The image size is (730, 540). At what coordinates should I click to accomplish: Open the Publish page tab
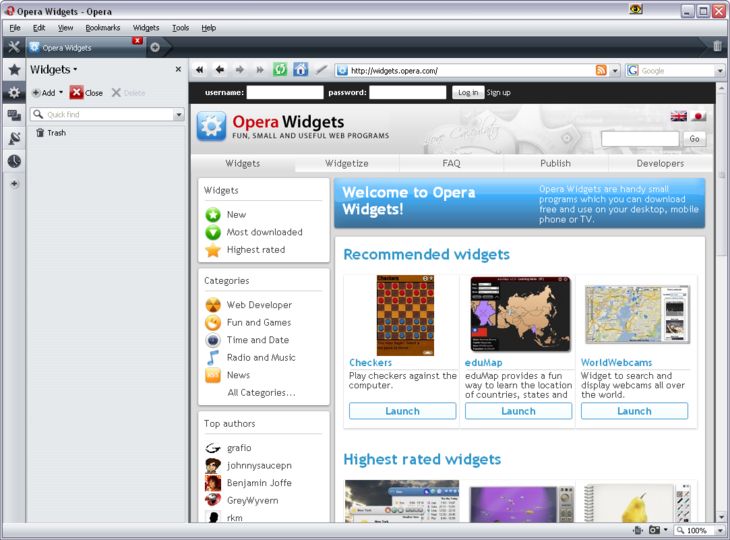click(555, 163)
